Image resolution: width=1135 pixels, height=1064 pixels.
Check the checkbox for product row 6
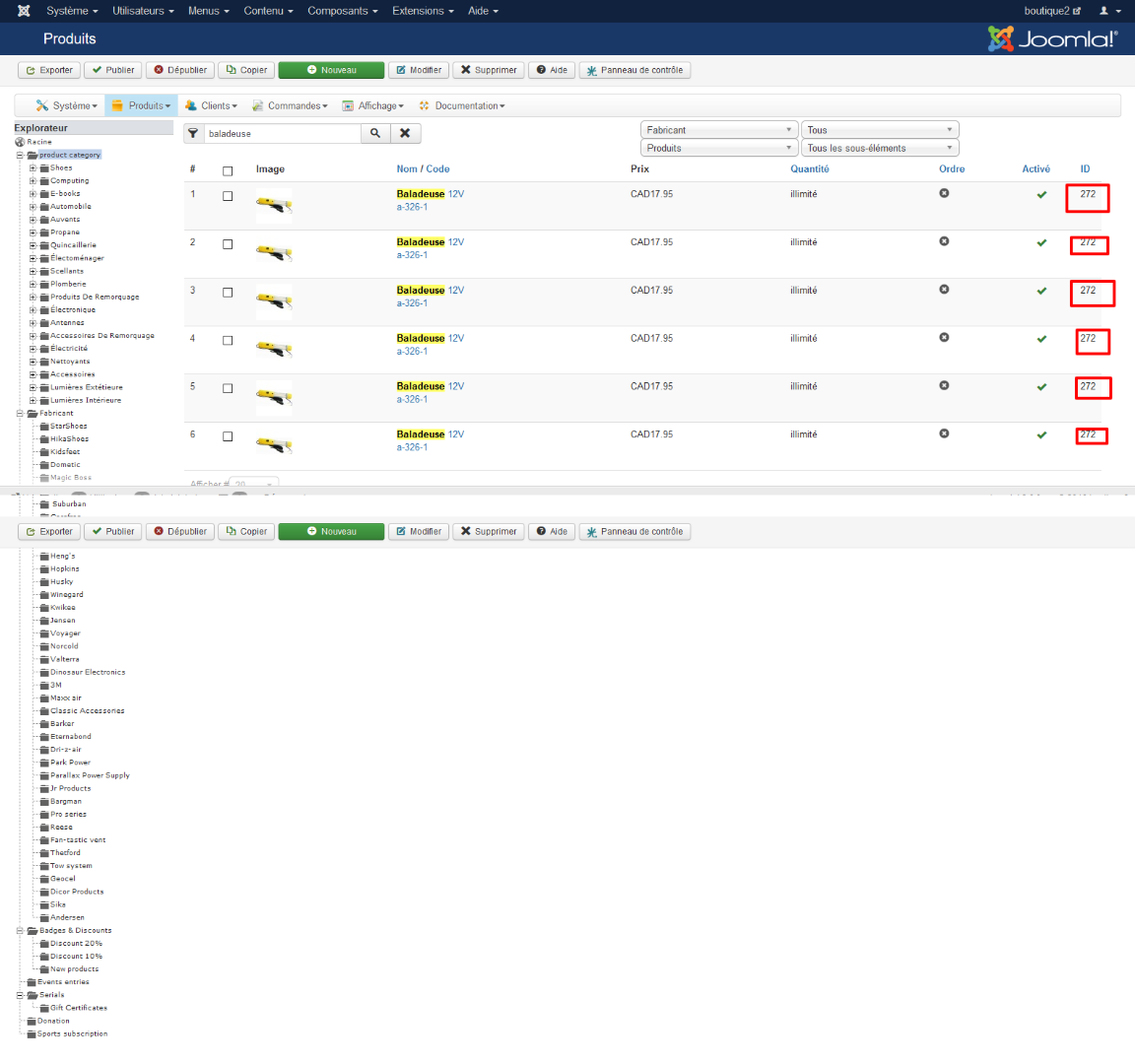pyautogui.click(x=228, y=436)
